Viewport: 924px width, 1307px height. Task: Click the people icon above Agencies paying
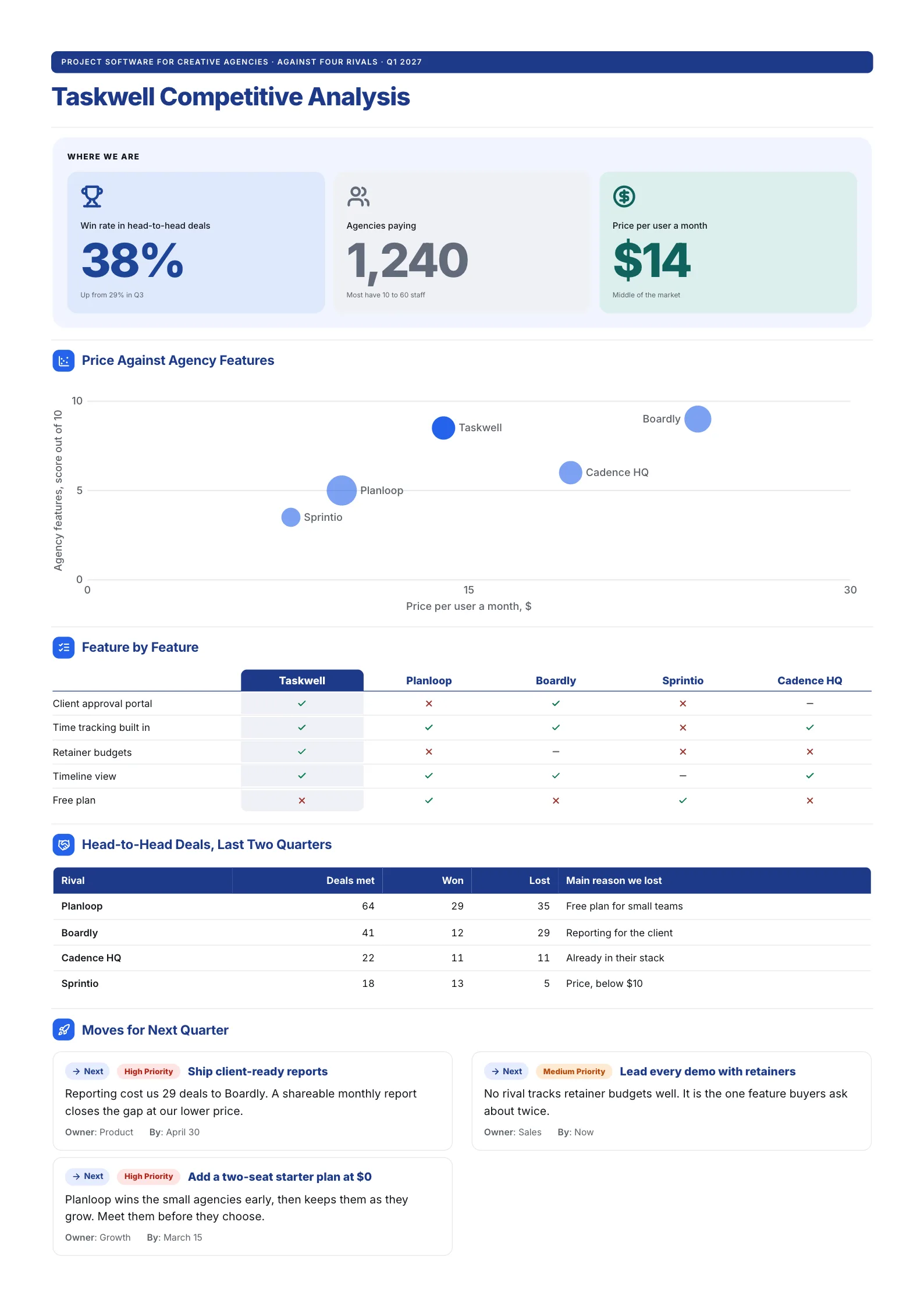pos(358,197)
